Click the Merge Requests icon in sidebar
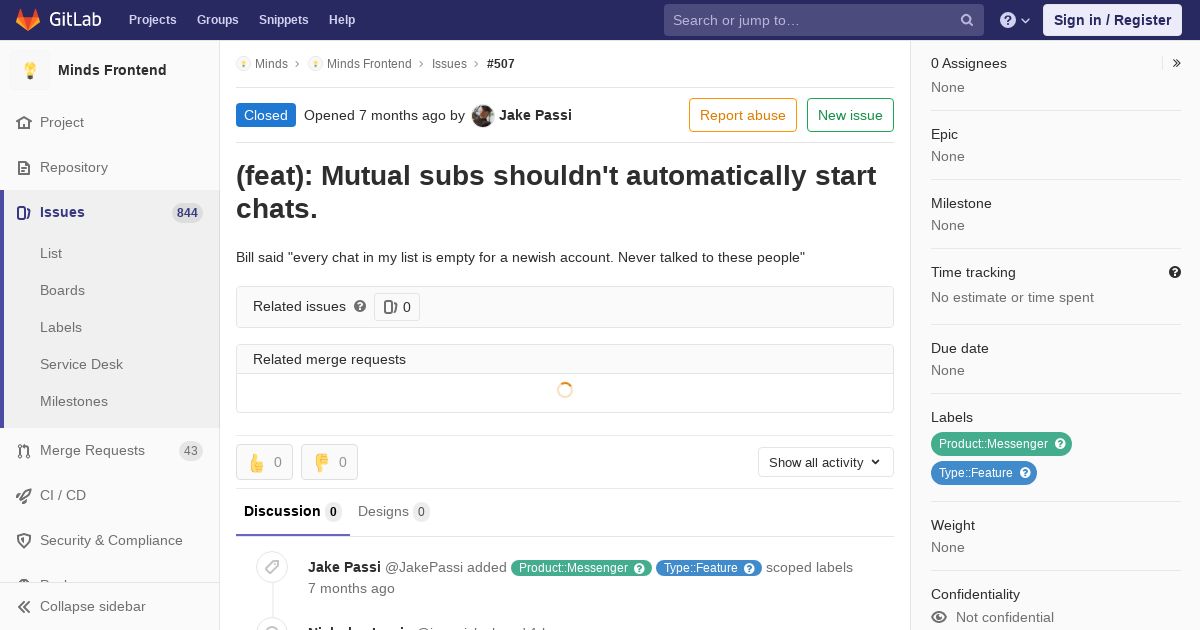 24,451
